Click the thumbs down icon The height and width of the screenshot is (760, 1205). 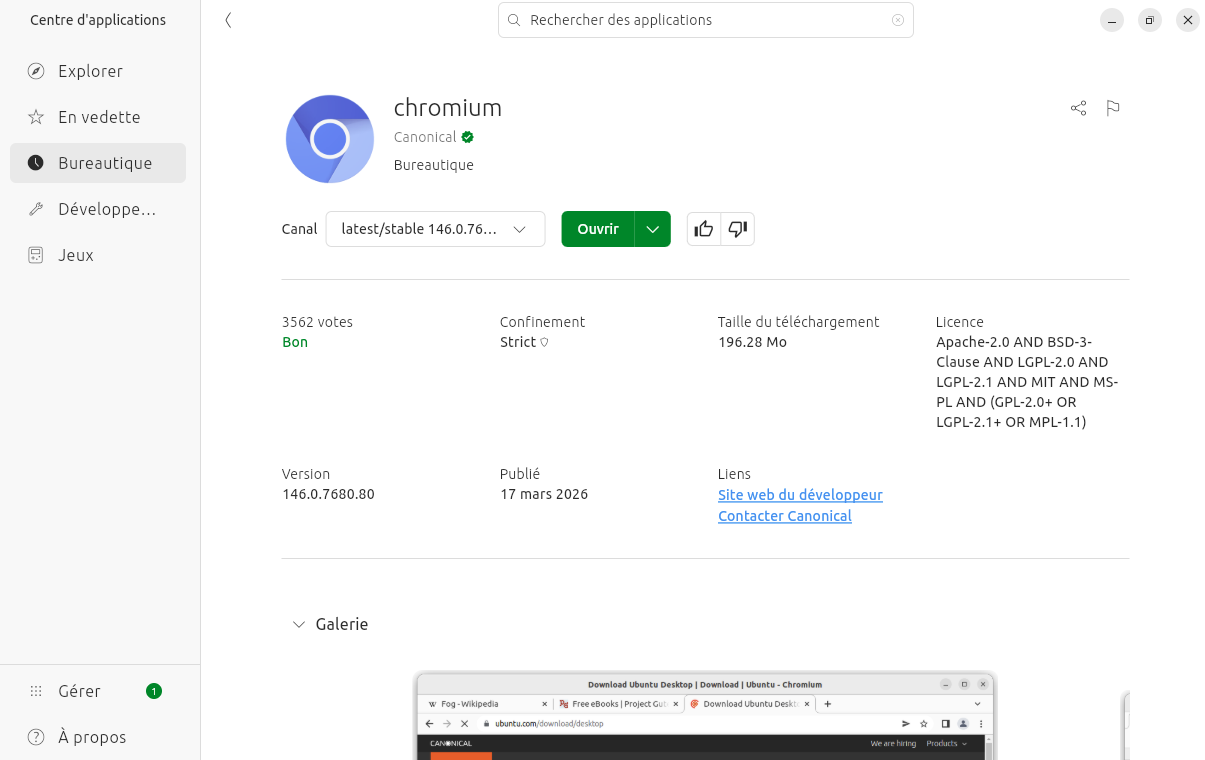pyautogui.click(x=738, y=229)
